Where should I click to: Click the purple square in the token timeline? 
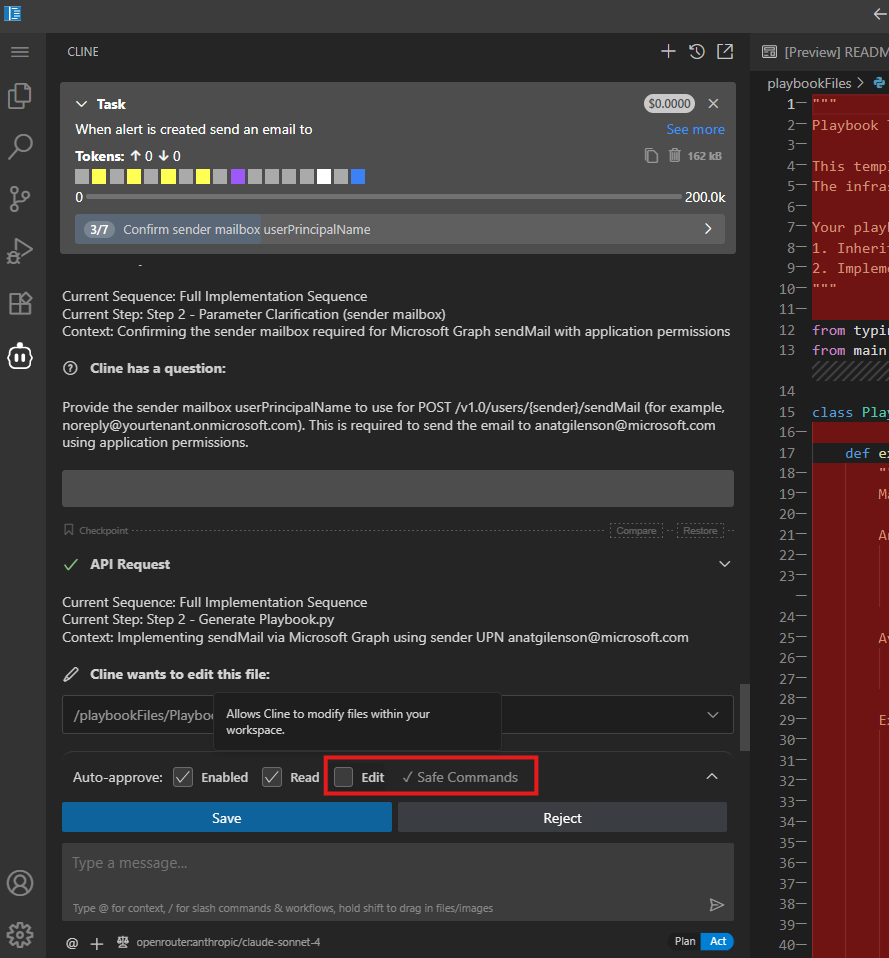tap(238, 177)
